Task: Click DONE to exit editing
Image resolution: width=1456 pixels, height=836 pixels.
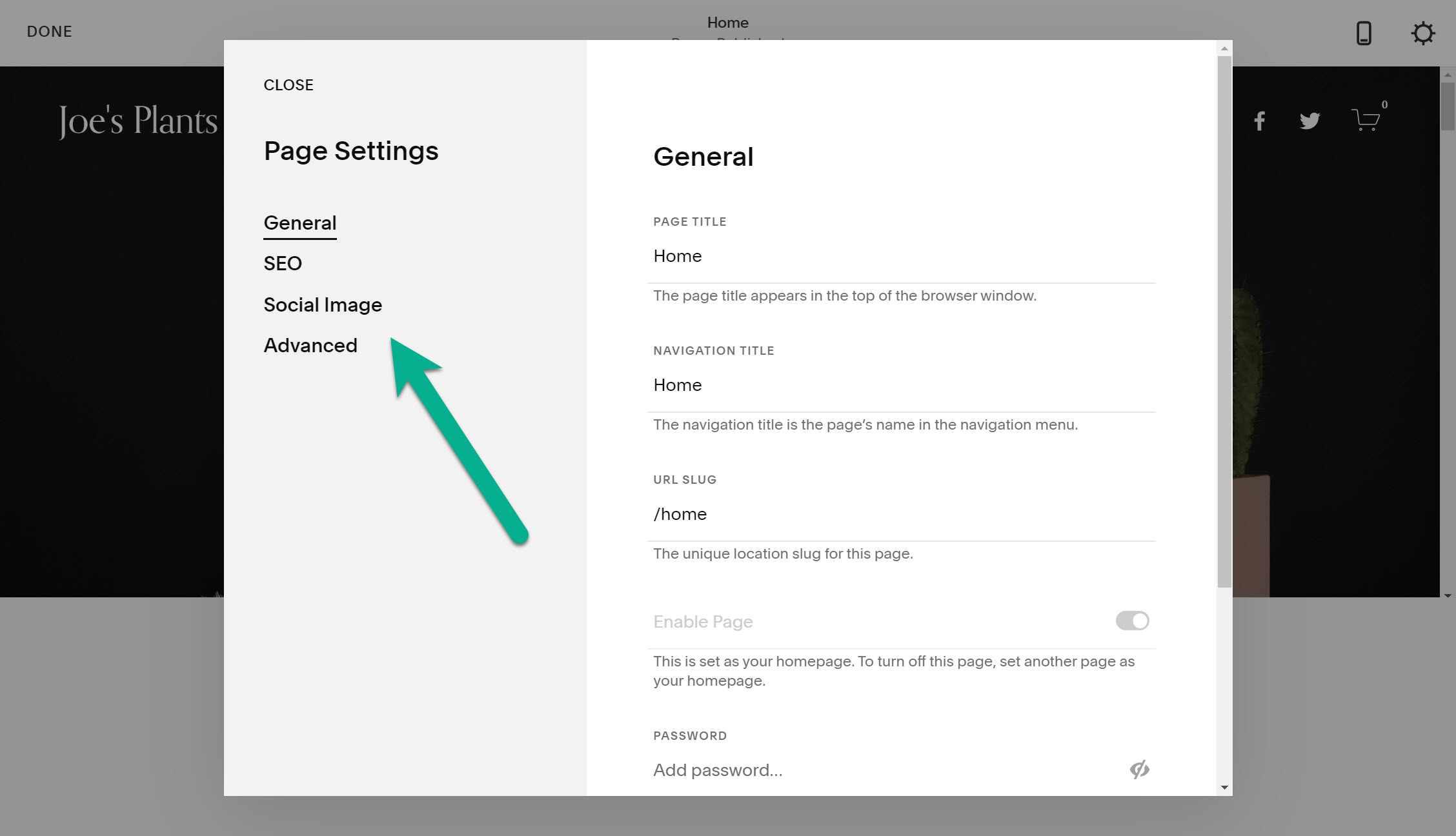Action: coord(49,31)
